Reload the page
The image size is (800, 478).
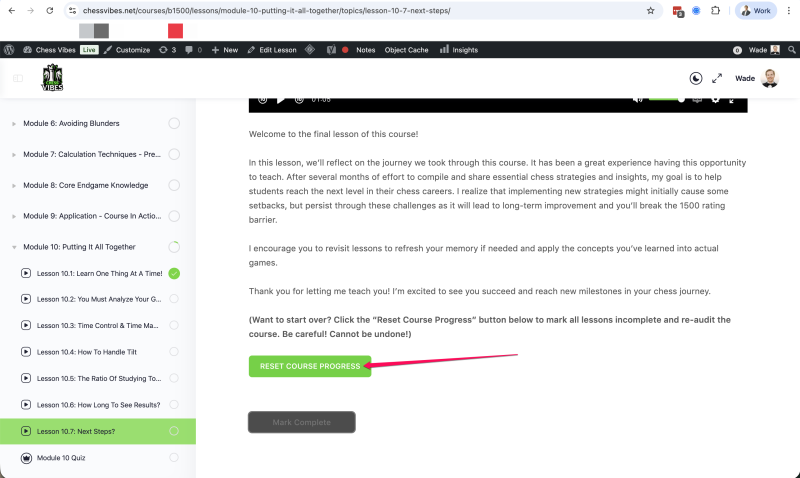coord(50,11)
